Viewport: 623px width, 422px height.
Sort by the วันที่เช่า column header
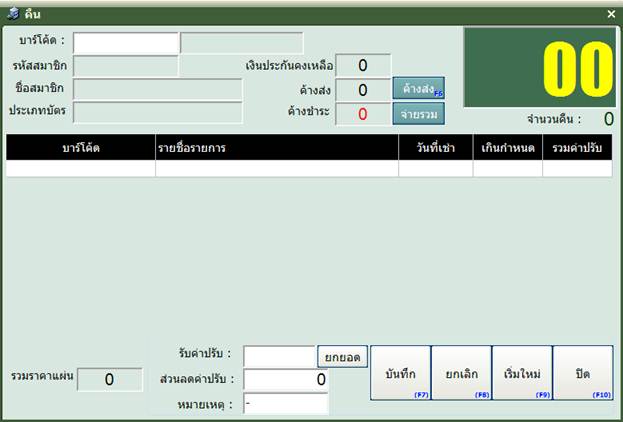(435, 148)
